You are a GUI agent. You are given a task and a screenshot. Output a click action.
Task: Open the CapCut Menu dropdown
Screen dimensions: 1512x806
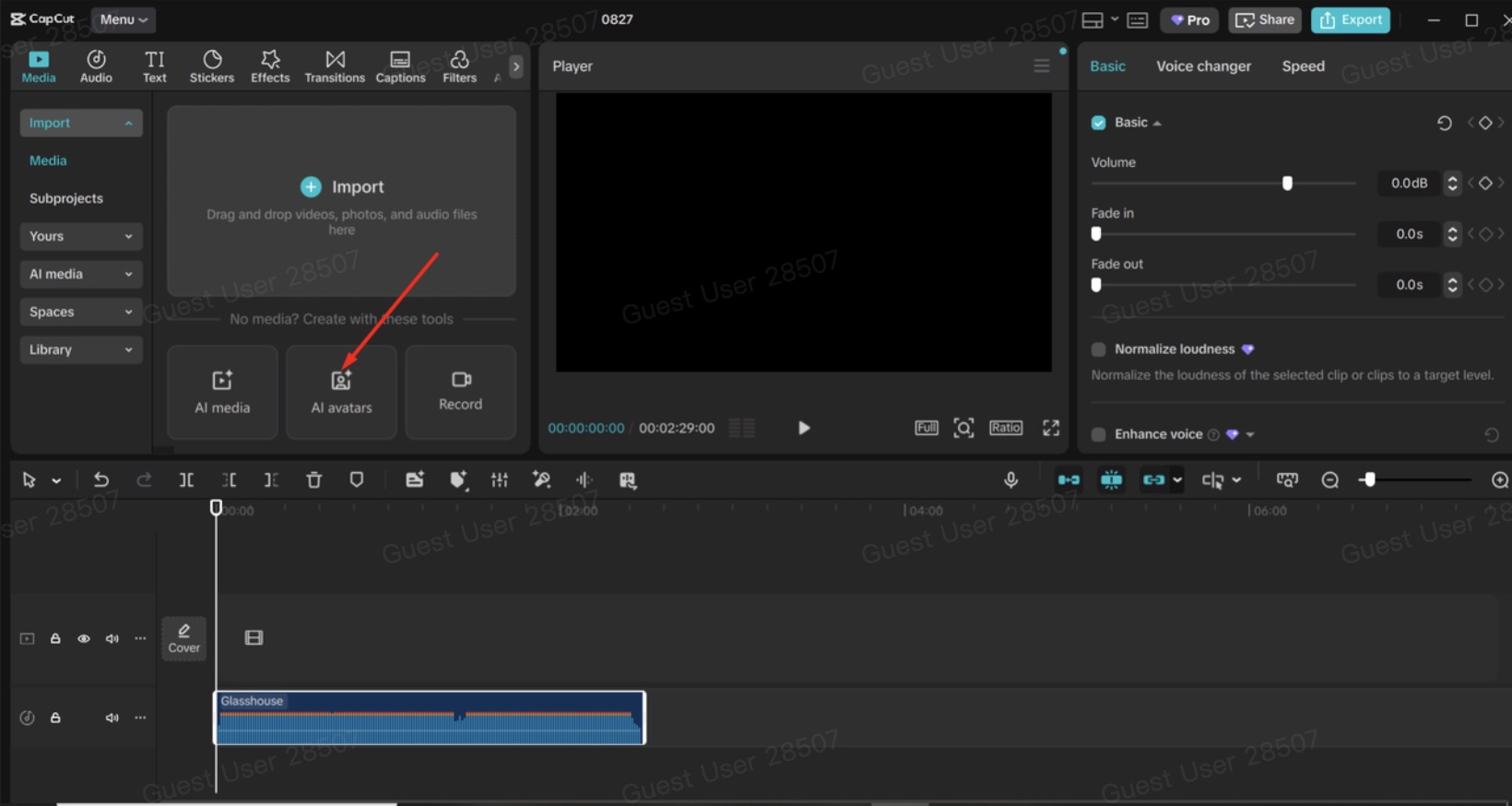[x=123, y=19]
